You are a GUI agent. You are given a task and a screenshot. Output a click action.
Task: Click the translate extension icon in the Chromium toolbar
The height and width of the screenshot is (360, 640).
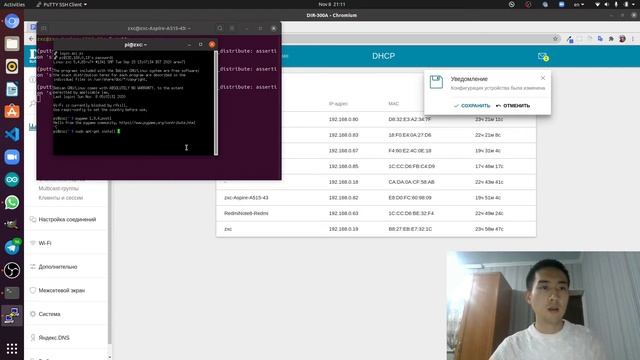600,39
